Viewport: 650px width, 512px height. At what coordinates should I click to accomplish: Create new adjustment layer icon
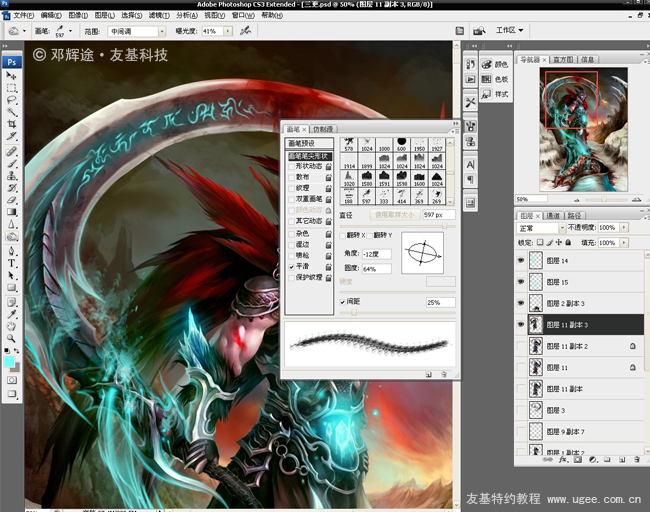click(593, 459)
